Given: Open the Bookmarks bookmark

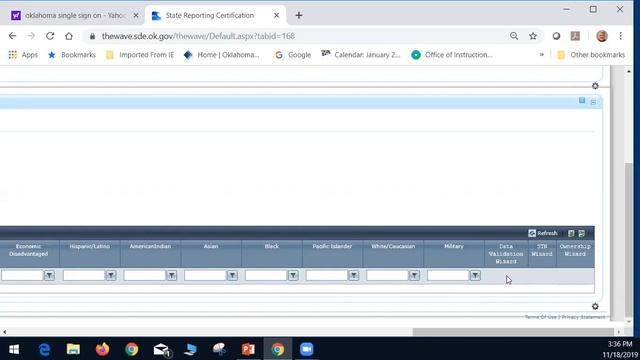Looking at the screenshot, I should tap(72, 55).
